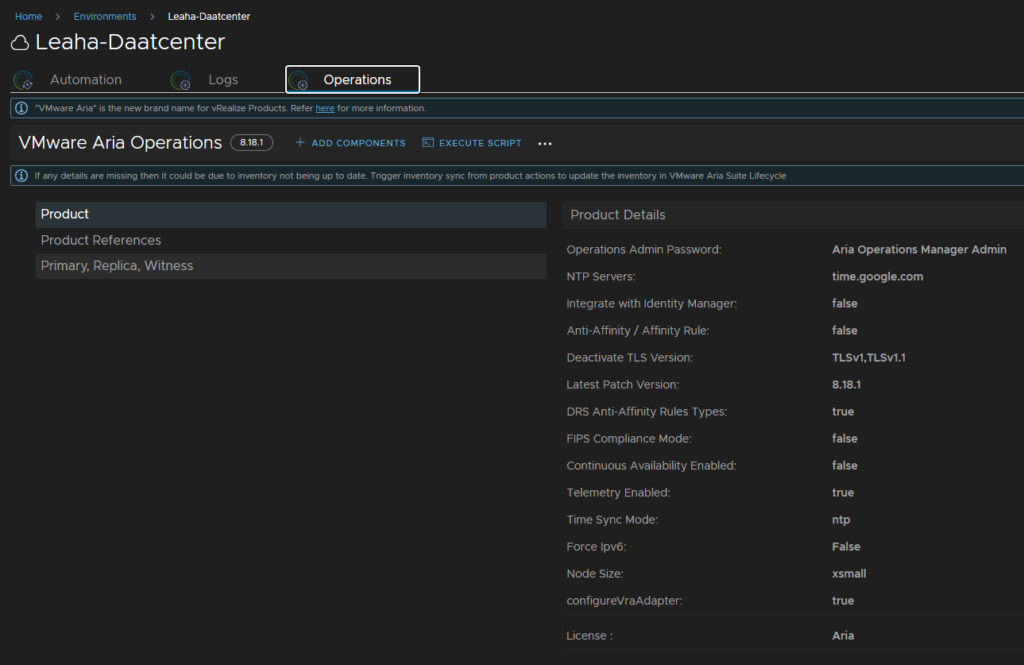
Task: Click the Force Ipv6 value 'False'
Action: point(846,547)
